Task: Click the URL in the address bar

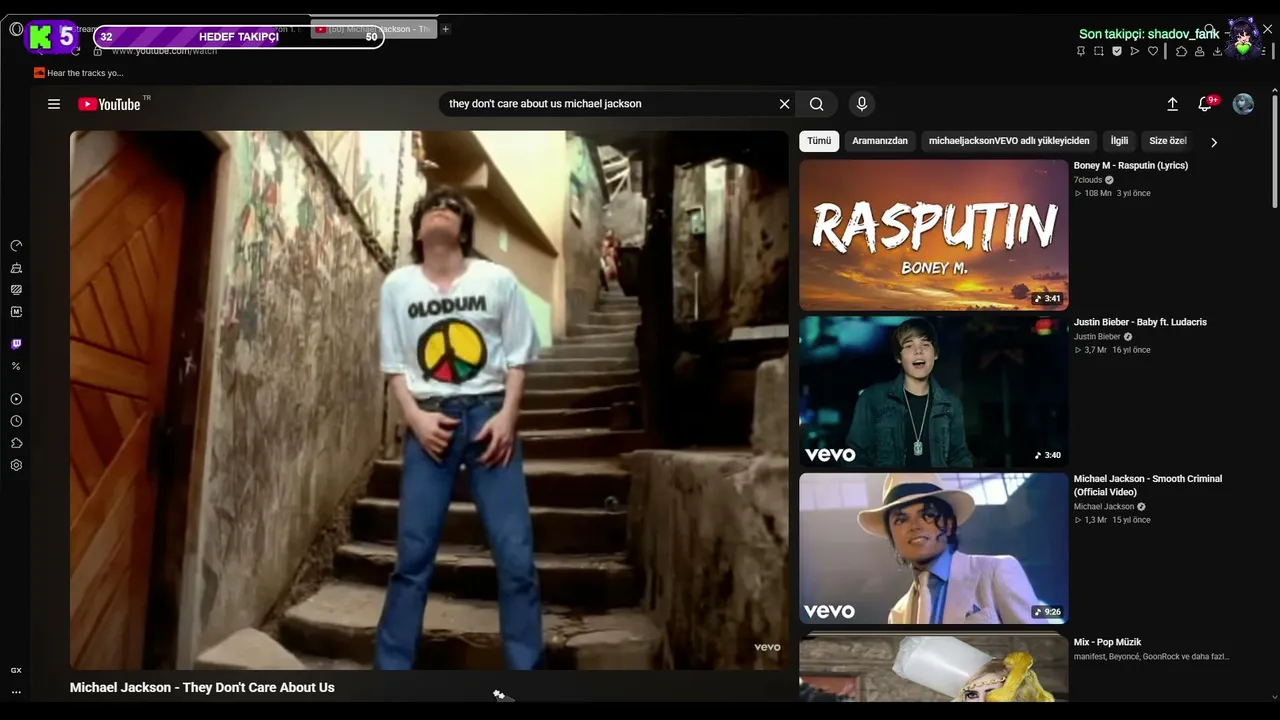Action: 164,51
